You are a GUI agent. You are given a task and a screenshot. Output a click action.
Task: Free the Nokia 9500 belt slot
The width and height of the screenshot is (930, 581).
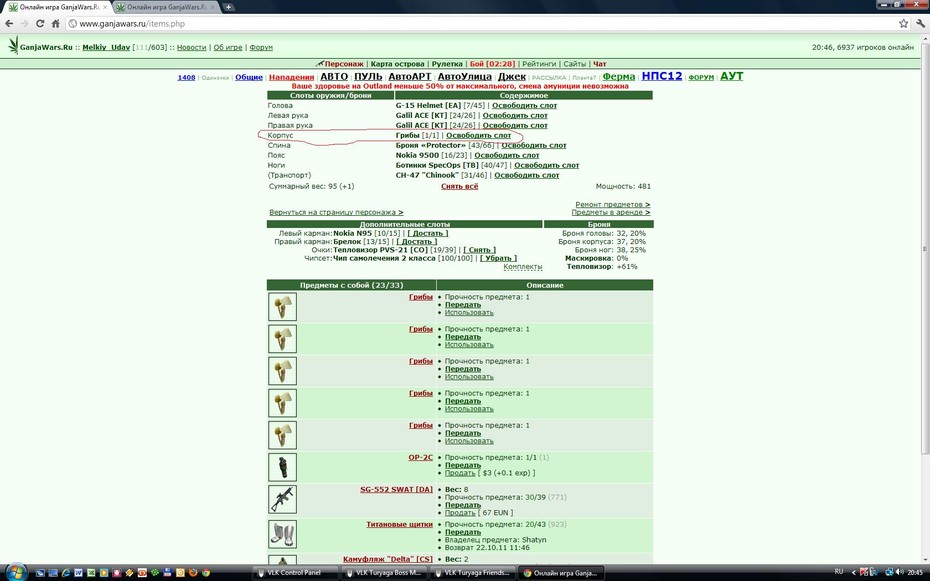point(507,155)
